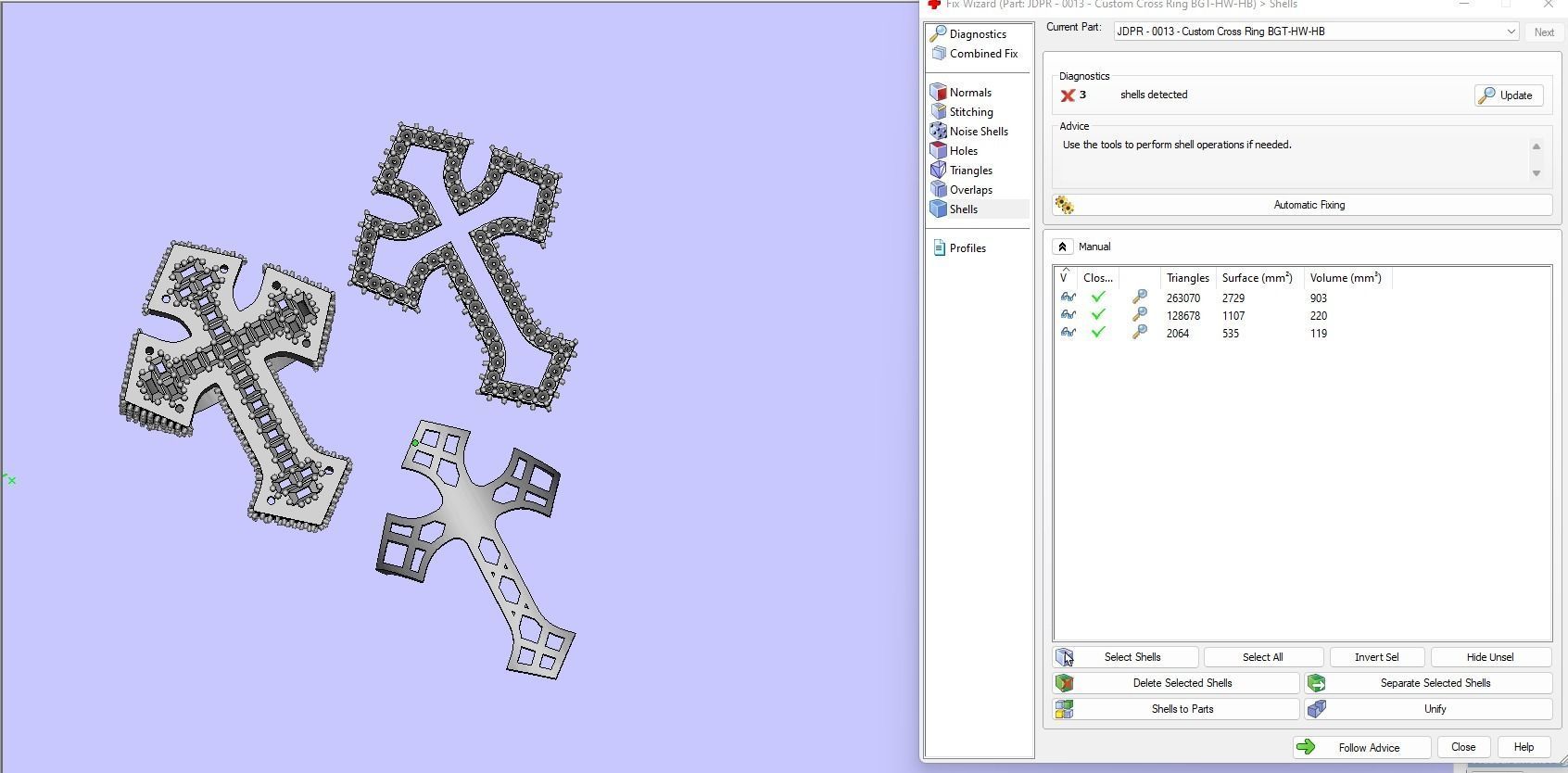
Task: Zoom to the 2064-triangle shell
Action: click(1140, 333)
